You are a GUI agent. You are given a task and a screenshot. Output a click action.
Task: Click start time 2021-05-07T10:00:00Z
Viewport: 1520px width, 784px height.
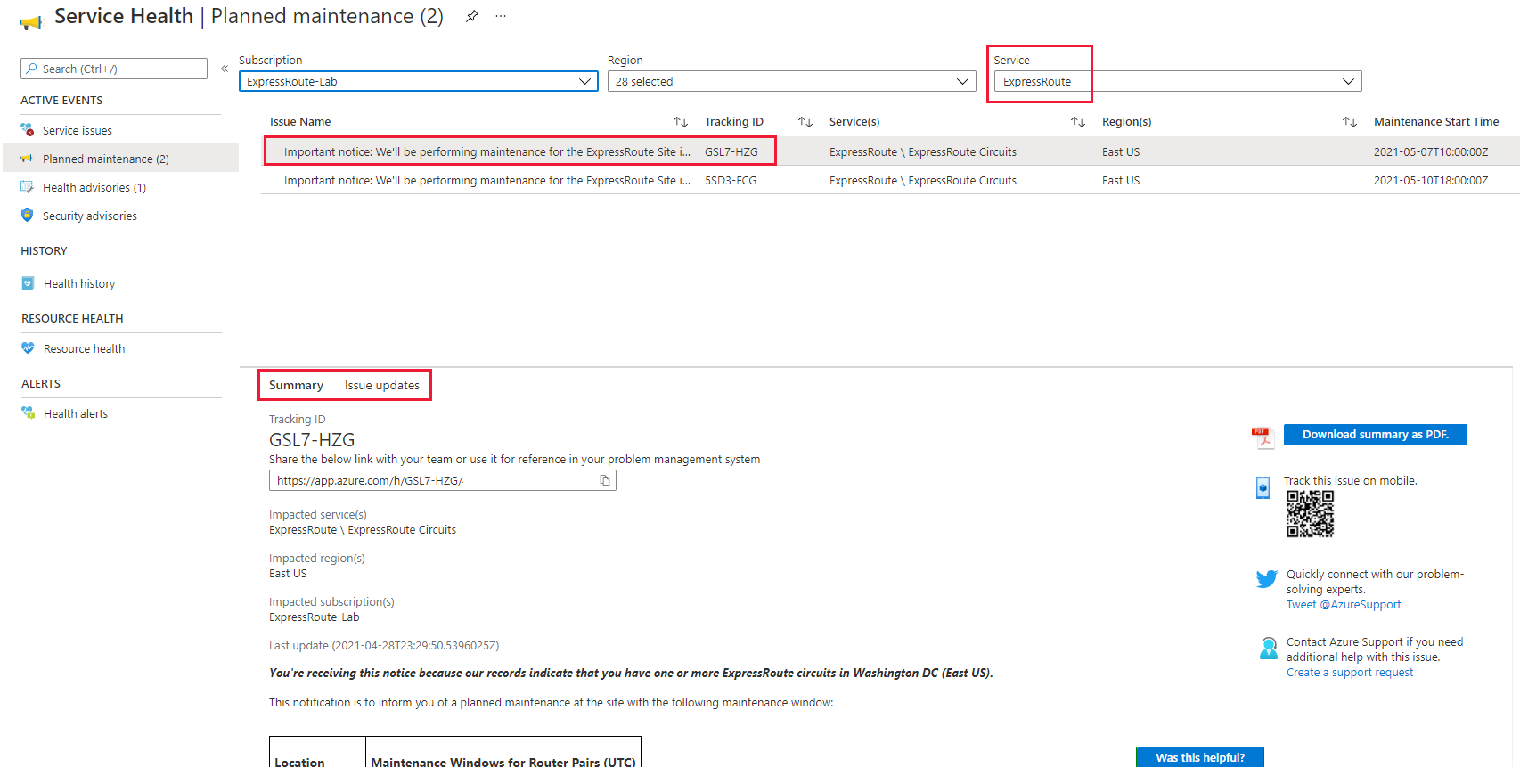click(x=1431, y=152)
